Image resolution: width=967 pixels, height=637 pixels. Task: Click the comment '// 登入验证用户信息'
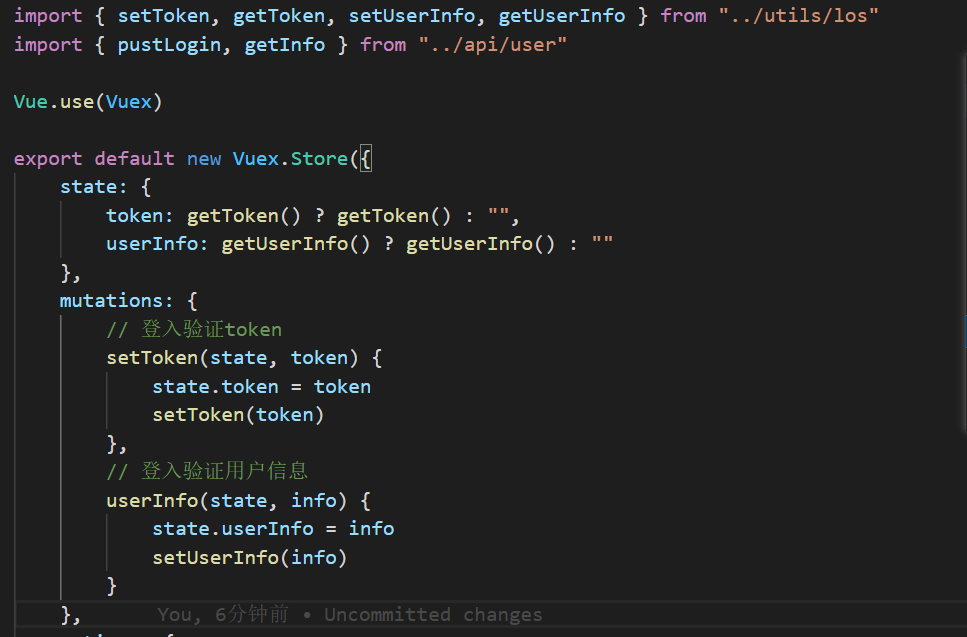[207, 471]
